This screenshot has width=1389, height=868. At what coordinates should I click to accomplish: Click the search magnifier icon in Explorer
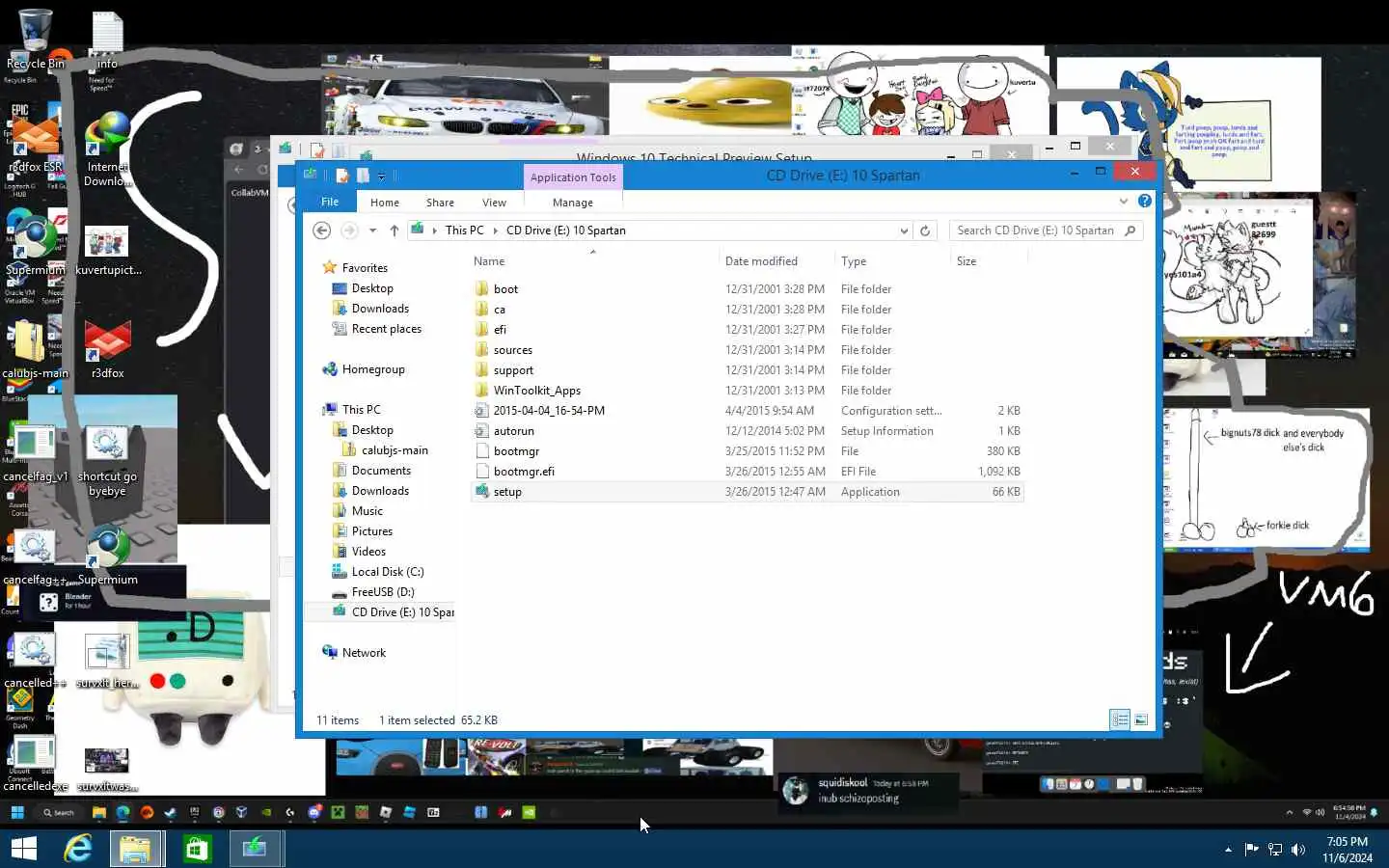[x=1130, y=231]
